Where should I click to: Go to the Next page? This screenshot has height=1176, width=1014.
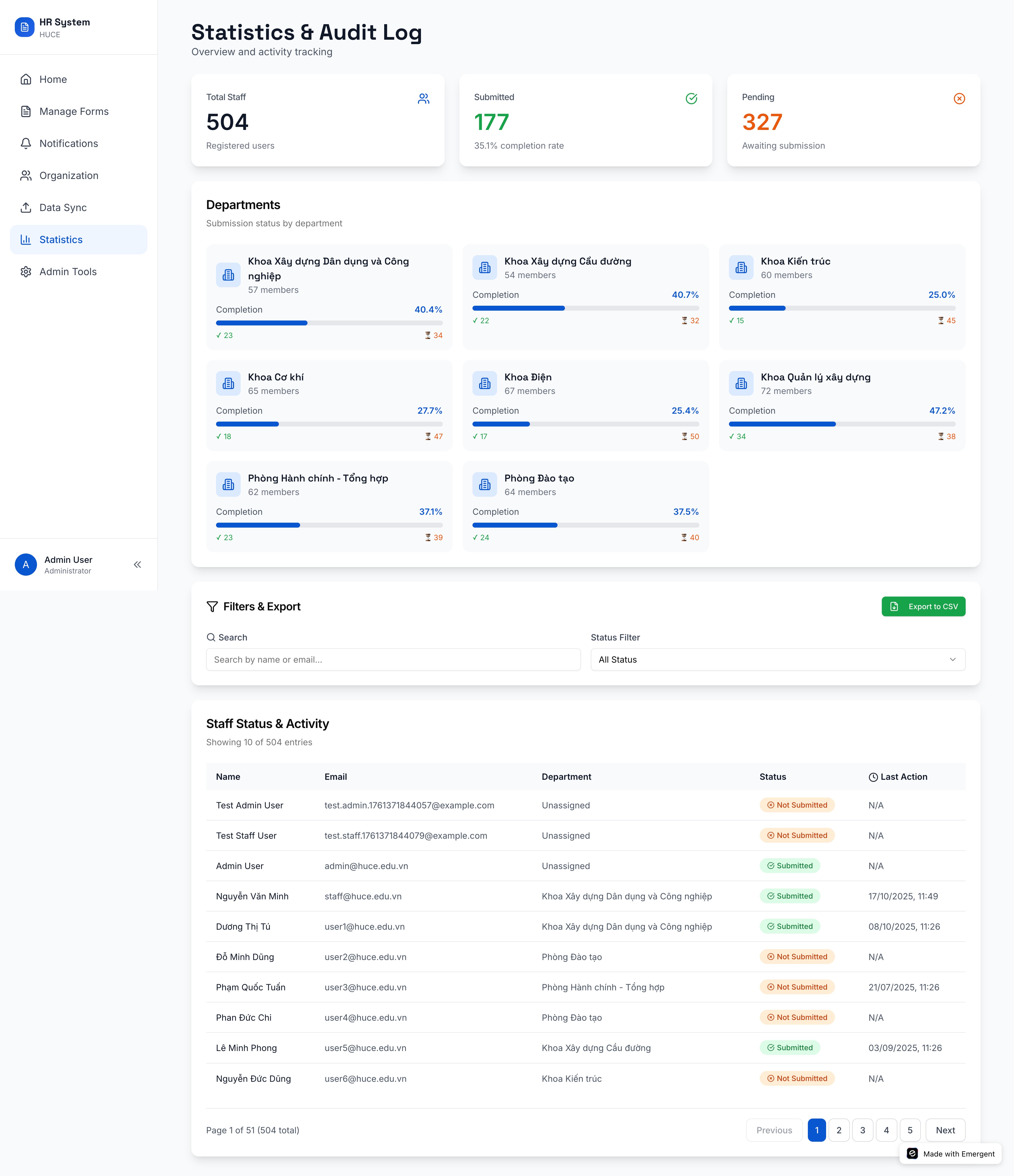click(945, 1130)
